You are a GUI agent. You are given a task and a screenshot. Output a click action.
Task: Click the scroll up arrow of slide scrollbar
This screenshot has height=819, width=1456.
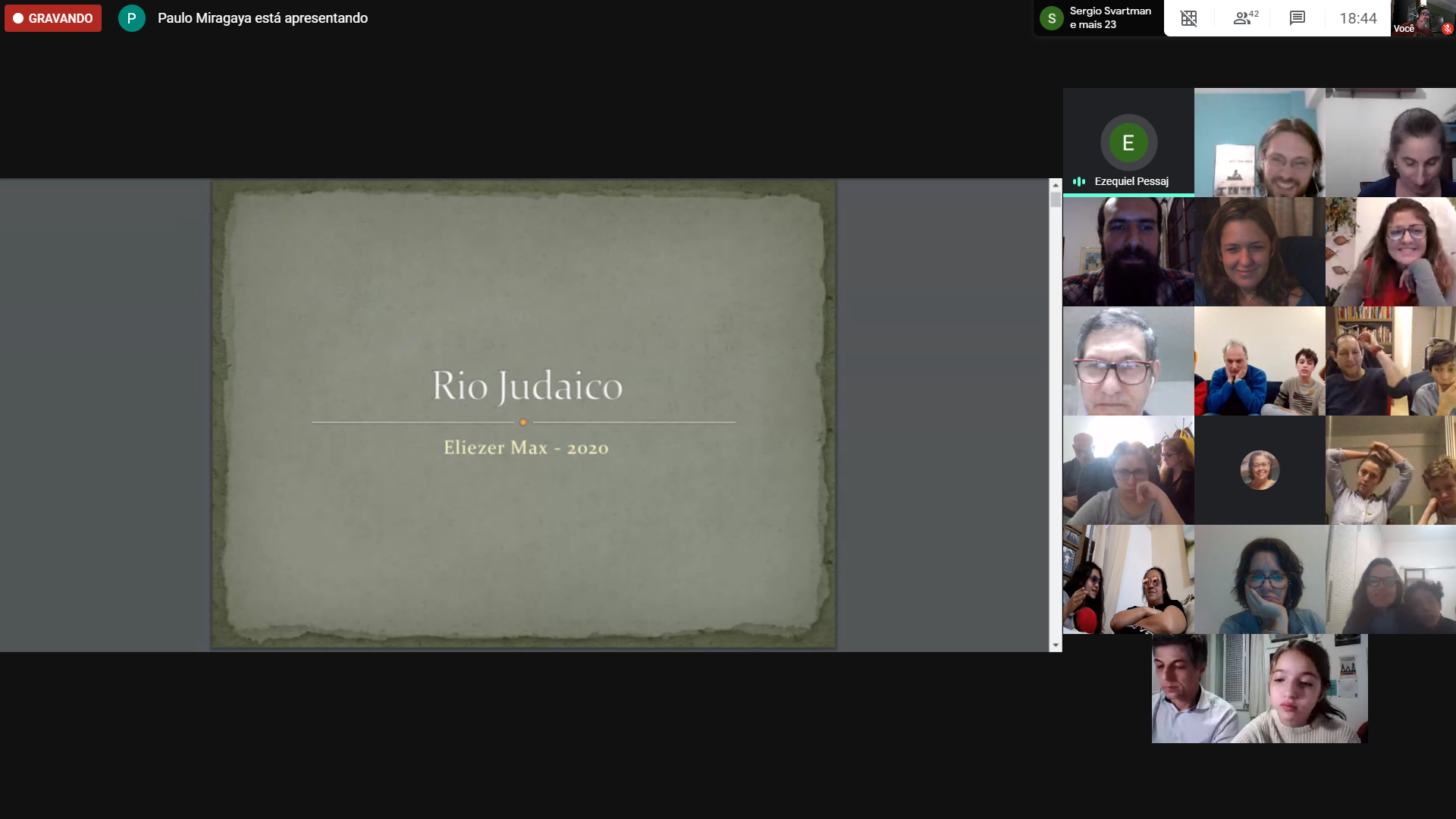pos(1055,185)
